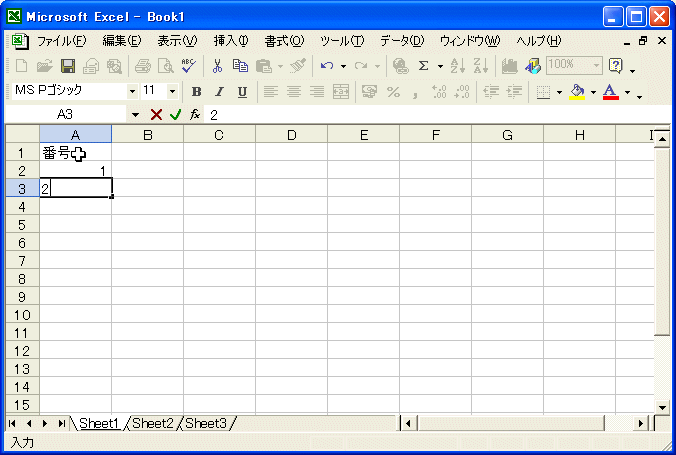The image size is (676, 455).
Task: Confirm entry with the green checkmark
Action: coord(175,115)
